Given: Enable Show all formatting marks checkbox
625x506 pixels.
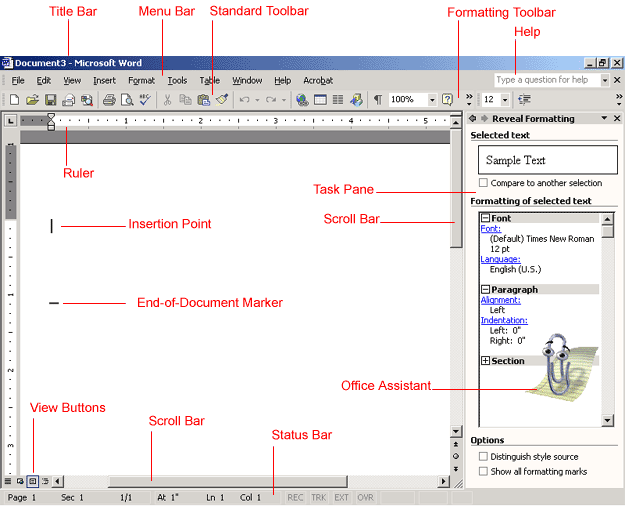Looking at the screenshot, I should tap(484, 471).
